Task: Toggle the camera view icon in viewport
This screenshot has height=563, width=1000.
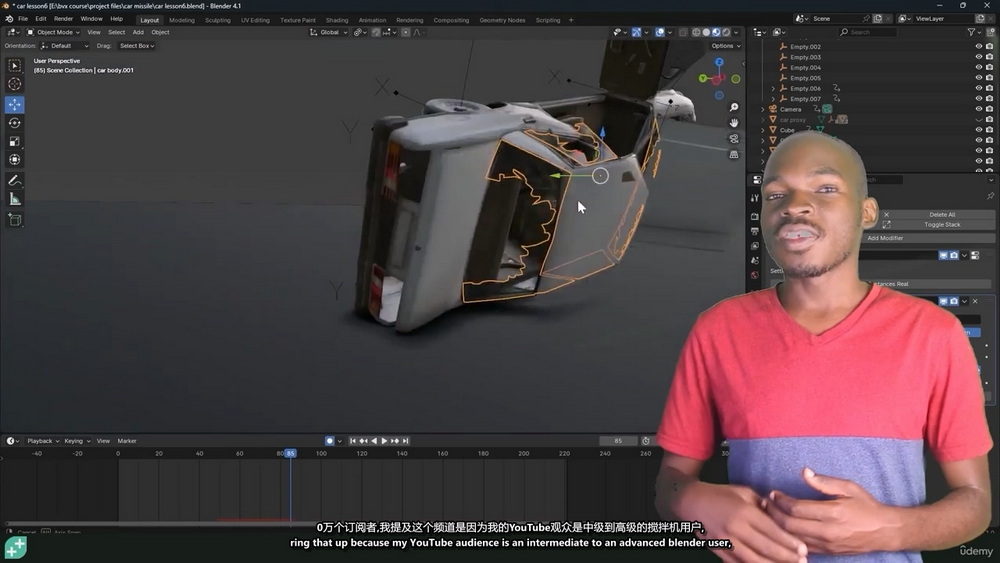Action: coord(734,138)
